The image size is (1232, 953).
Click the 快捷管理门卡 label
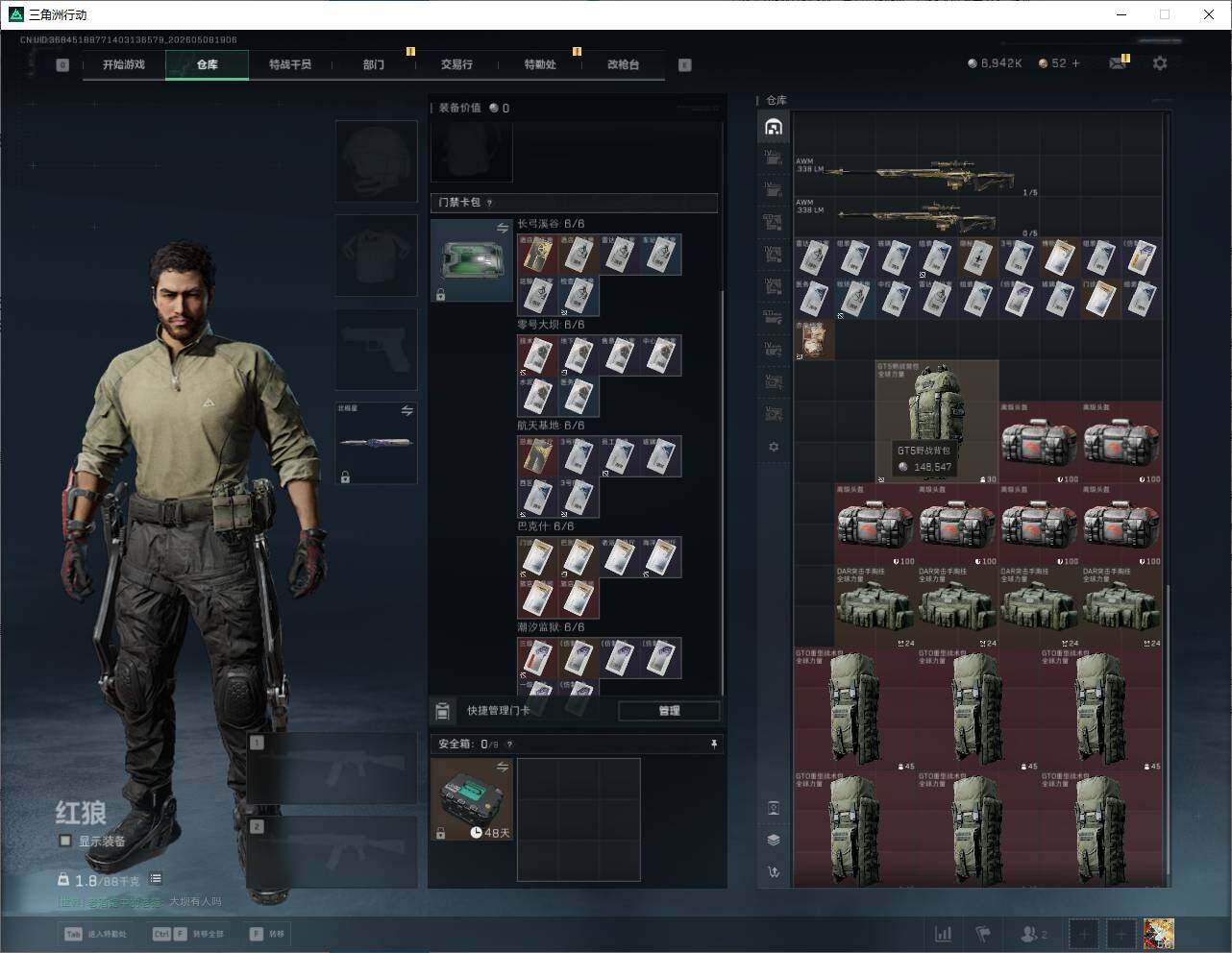[498, 711]
